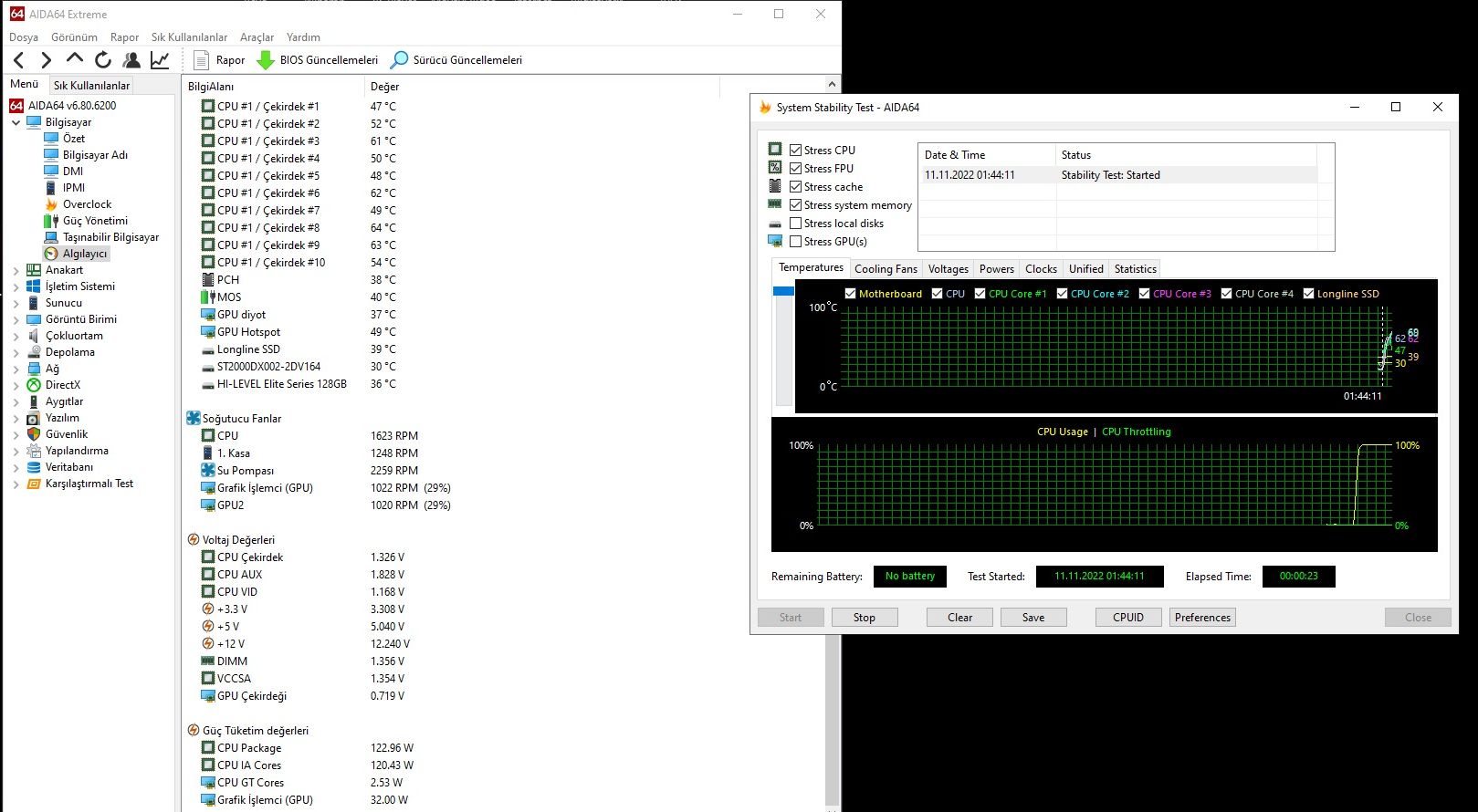Open the Araçlar menu
This screenshot has height=812, width=1478.
point(257,37)
